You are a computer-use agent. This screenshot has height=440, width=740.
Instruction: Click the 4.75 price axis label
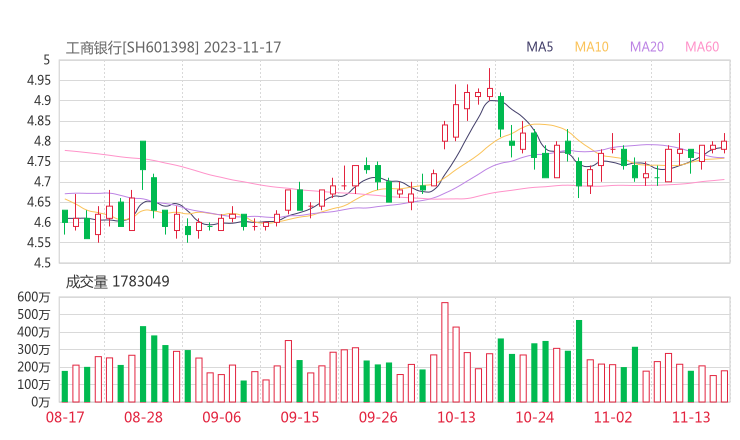point(39,161)
